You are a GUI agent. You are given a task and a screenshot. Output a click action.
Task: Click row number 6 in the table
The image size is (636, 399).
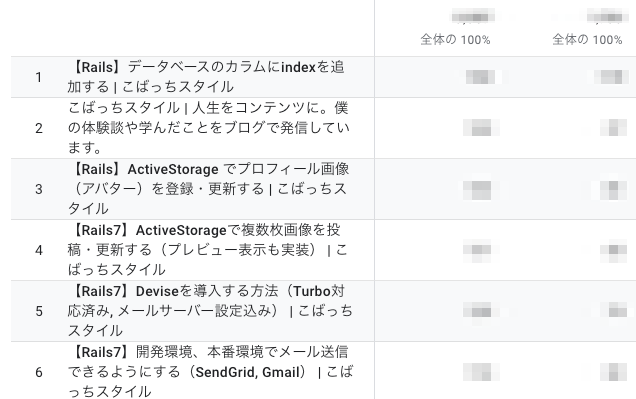[x=39, y=372]
